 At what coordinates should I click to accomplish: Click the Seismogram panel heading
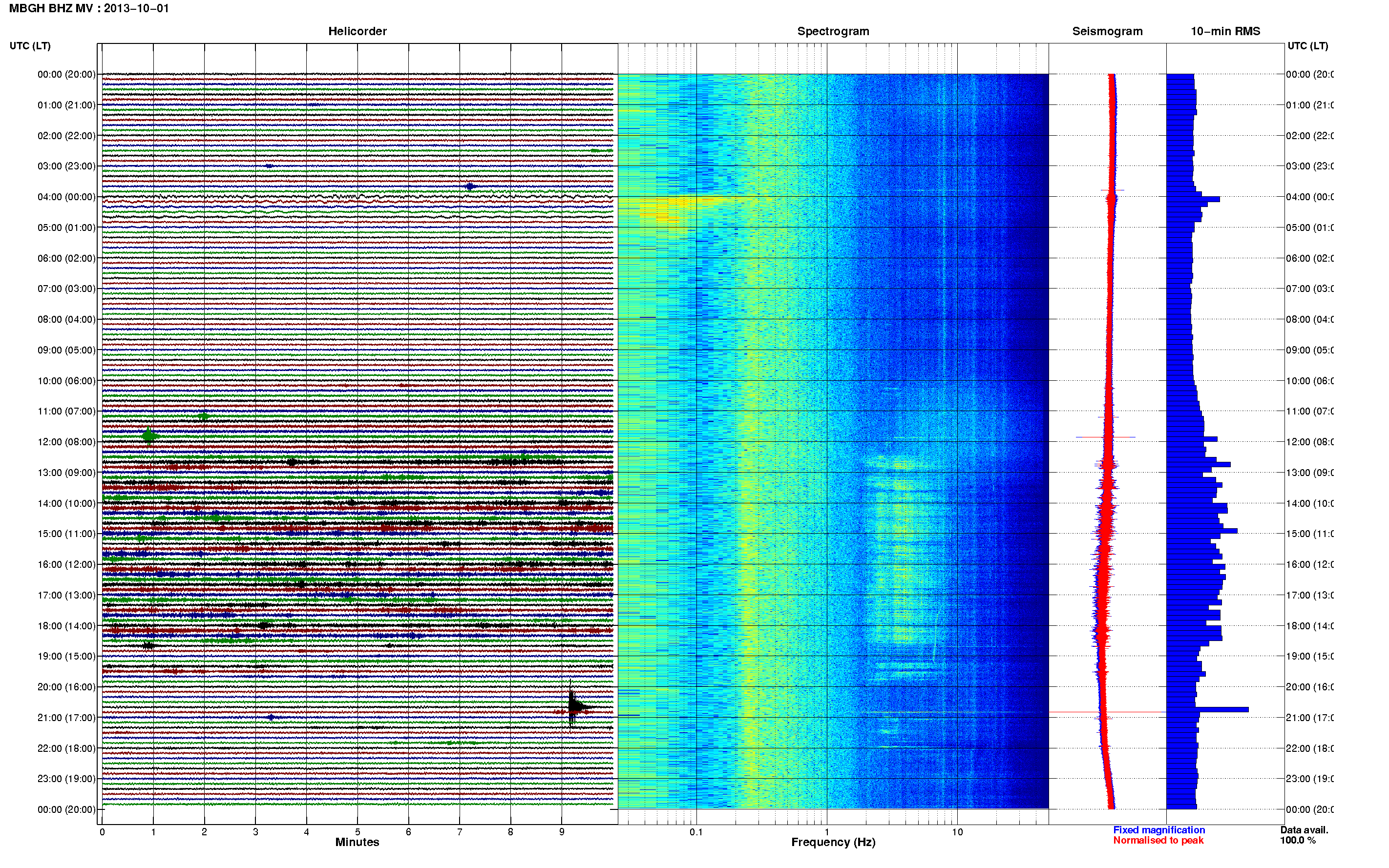pyautogui.click(x=1107, y=31)
